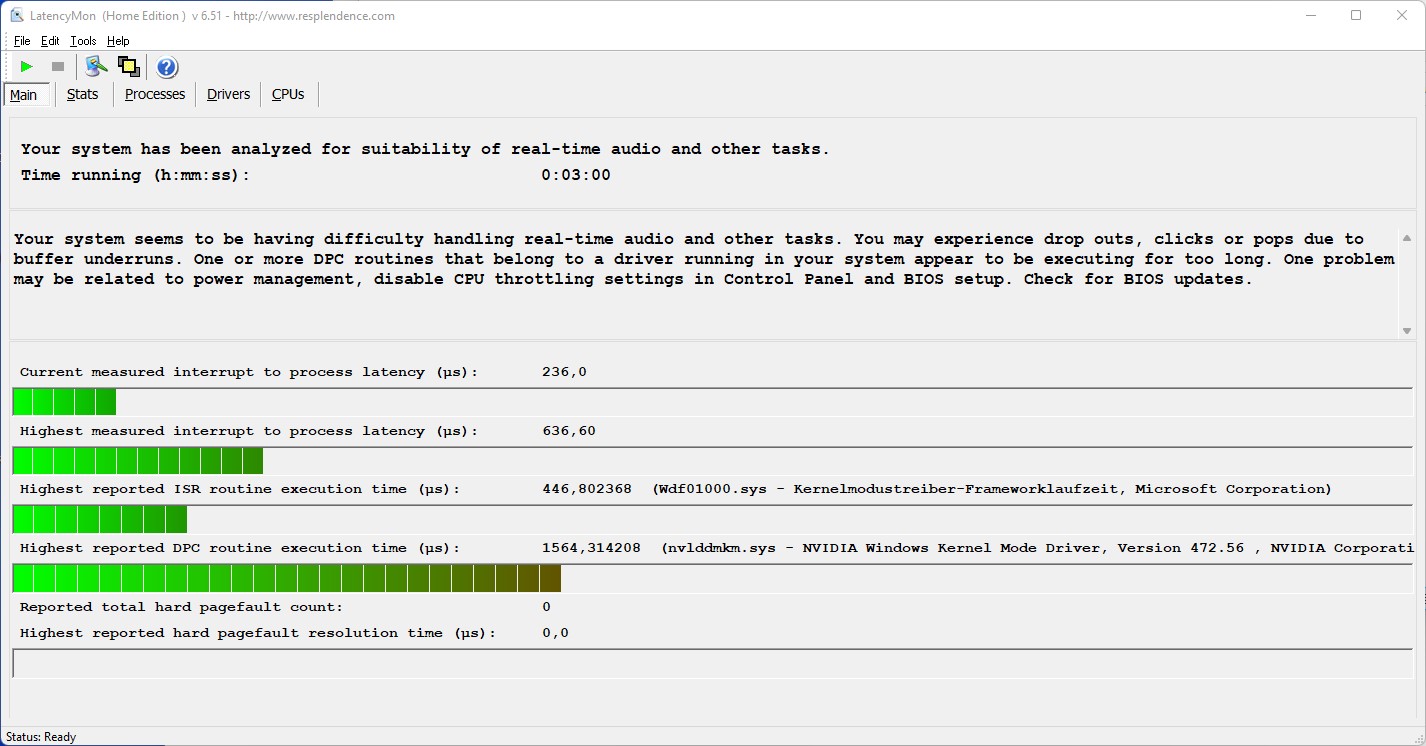Open help via blue question mark icon

point(167,67)
